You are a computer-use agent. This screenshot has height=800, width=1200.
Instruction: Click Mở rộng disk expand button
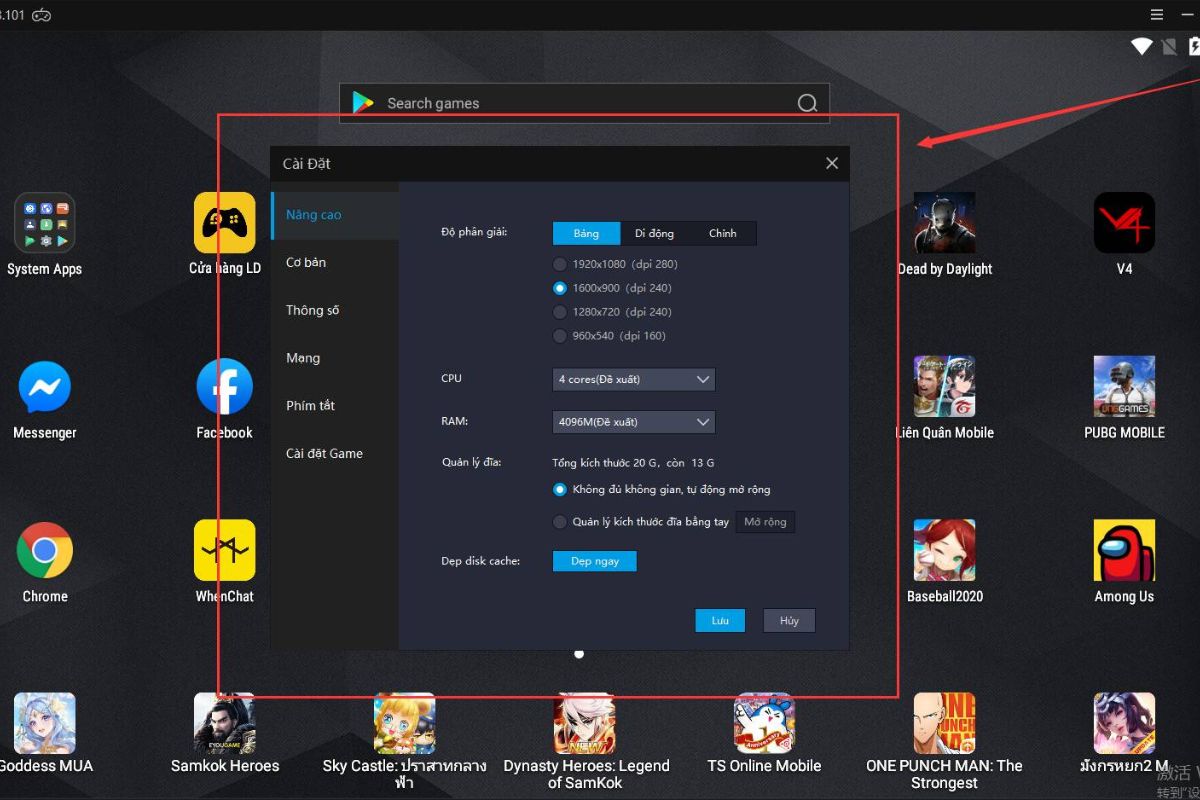point(765,522)
